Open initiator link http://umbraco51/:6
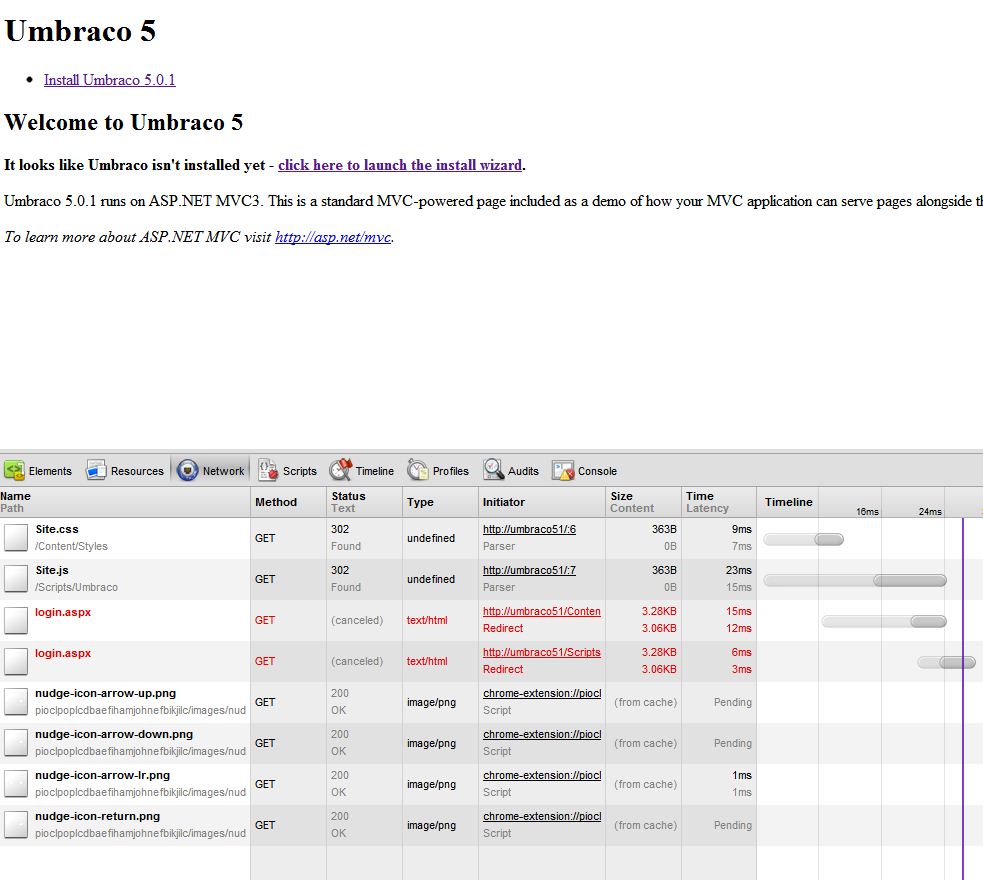The width and height of the screenshot is (983, 880). point(529,529)
